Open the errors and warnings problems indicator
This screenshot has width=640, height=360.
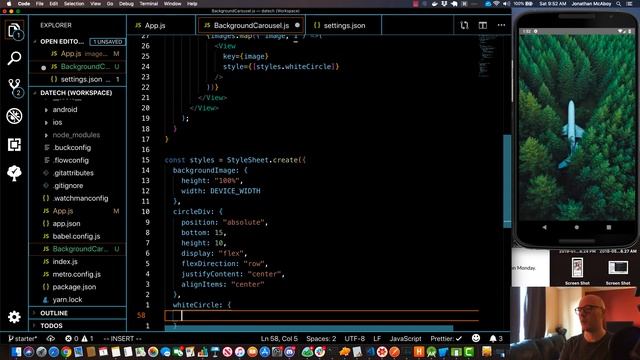pyautogui.click(x=79, y=338)
